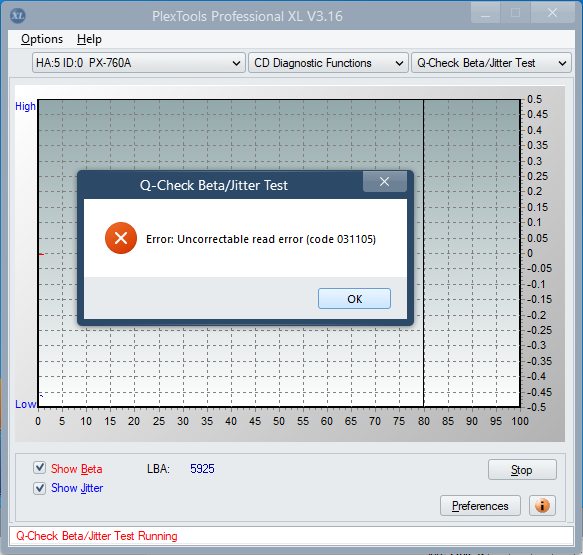The height and width of the screenshot is (555, 583).
Task: Click the PlexTools XL logo icon
Action: pos(17,16)
